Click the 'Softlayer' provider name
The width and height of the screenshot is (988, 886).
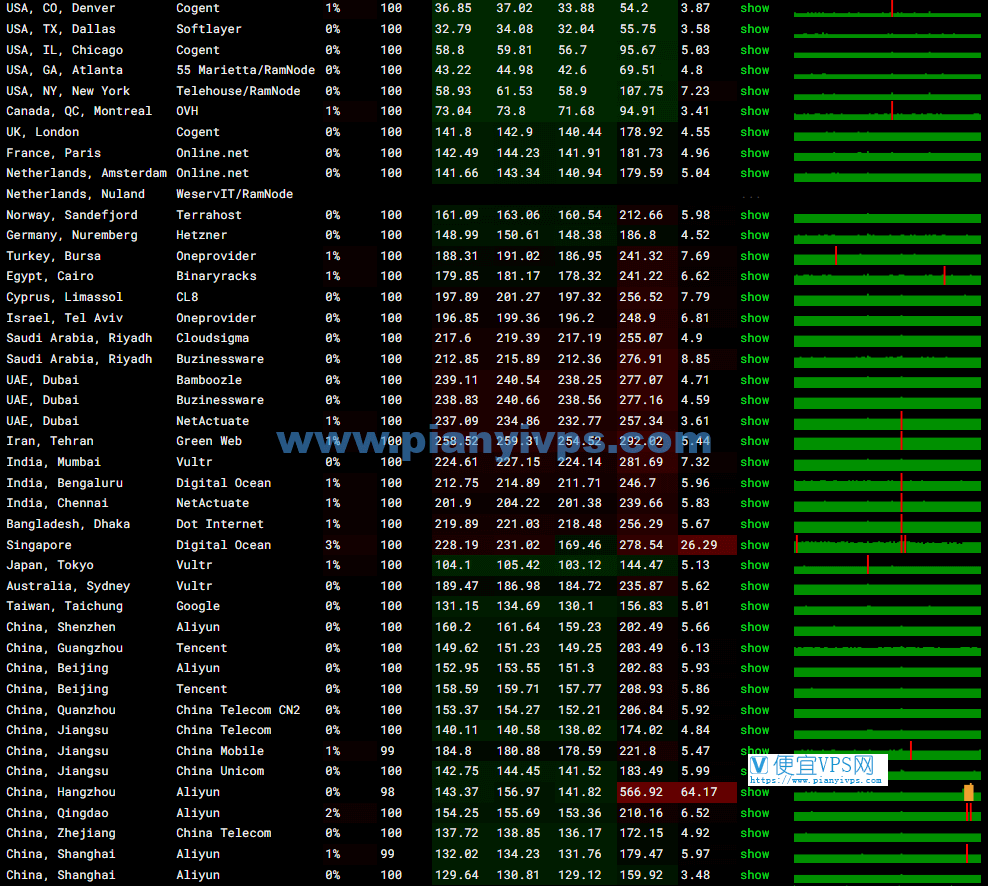pyautogui.click(x=209, y=29)
